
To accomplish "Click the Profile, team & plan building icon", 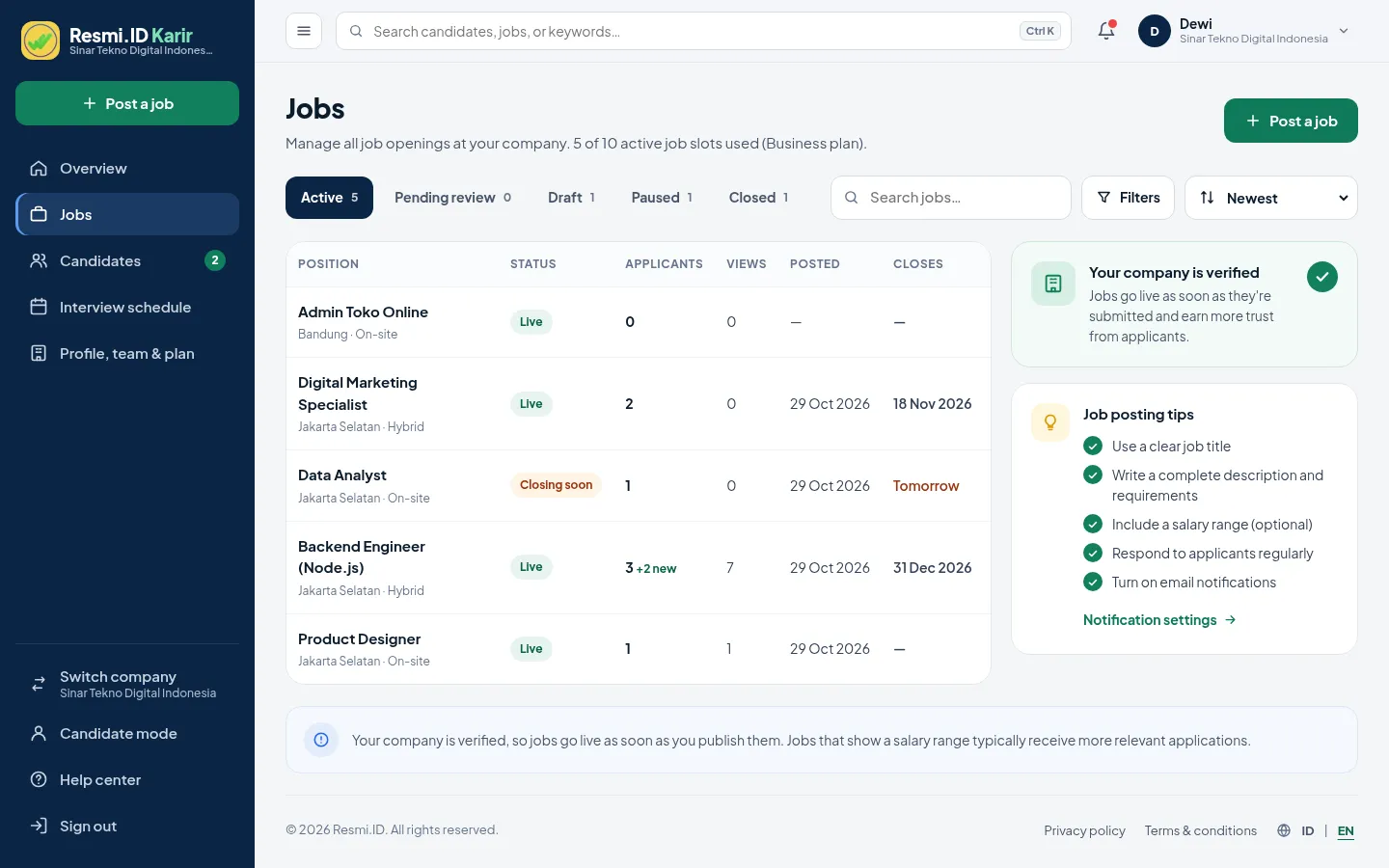I will [x=39, y=354].
